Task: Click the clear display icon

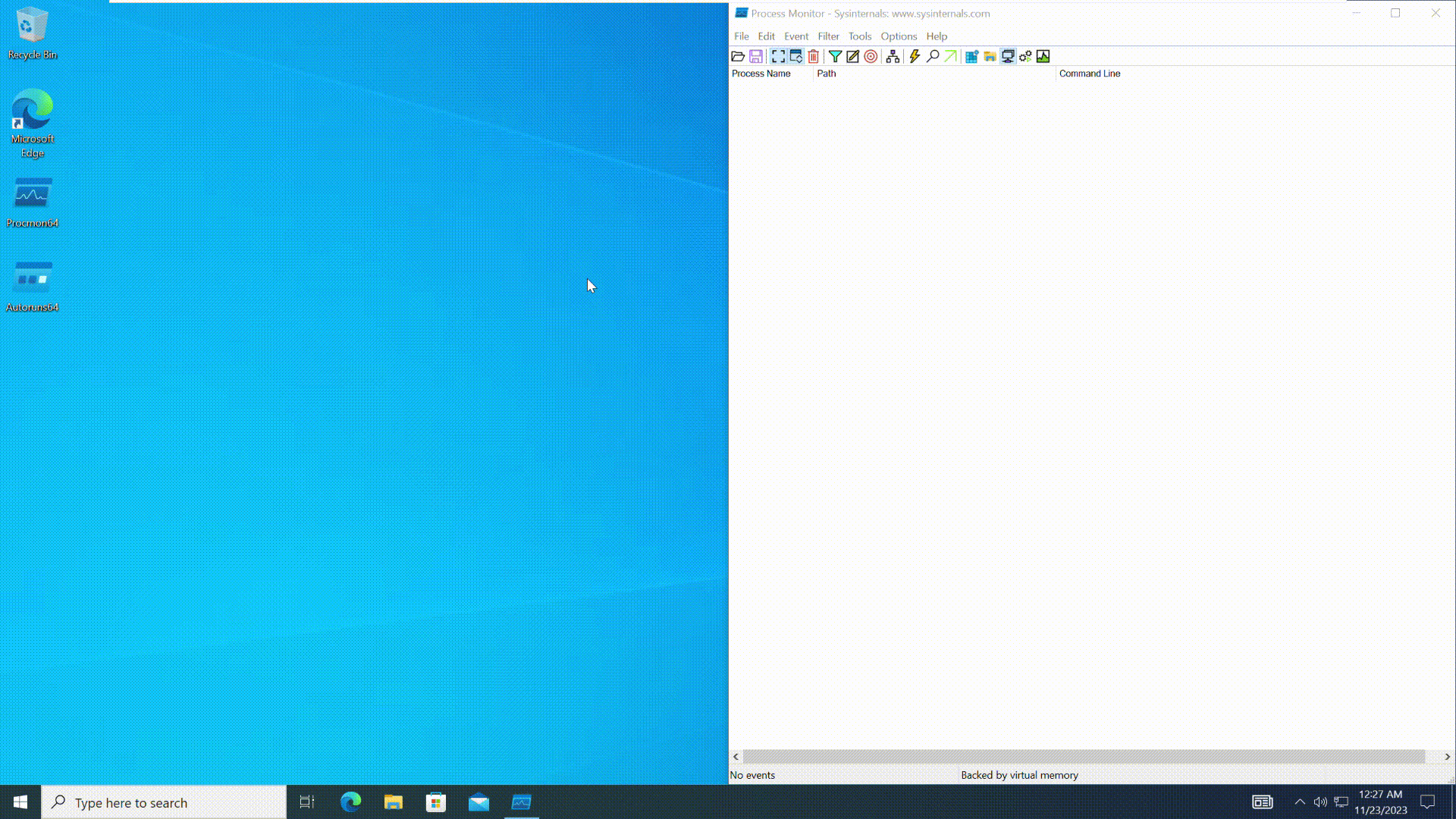Action: 813,56
